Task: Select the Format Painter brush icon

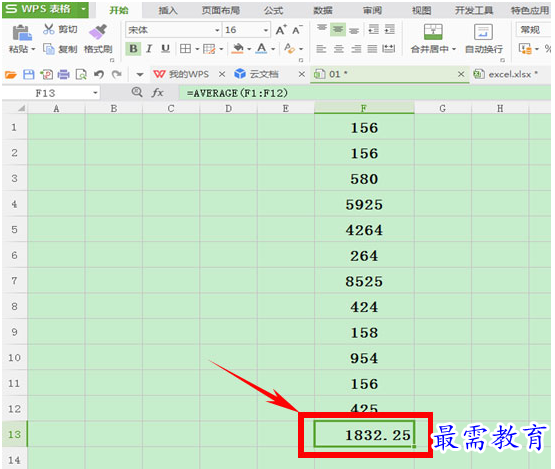Action: [x=98, y=32]
